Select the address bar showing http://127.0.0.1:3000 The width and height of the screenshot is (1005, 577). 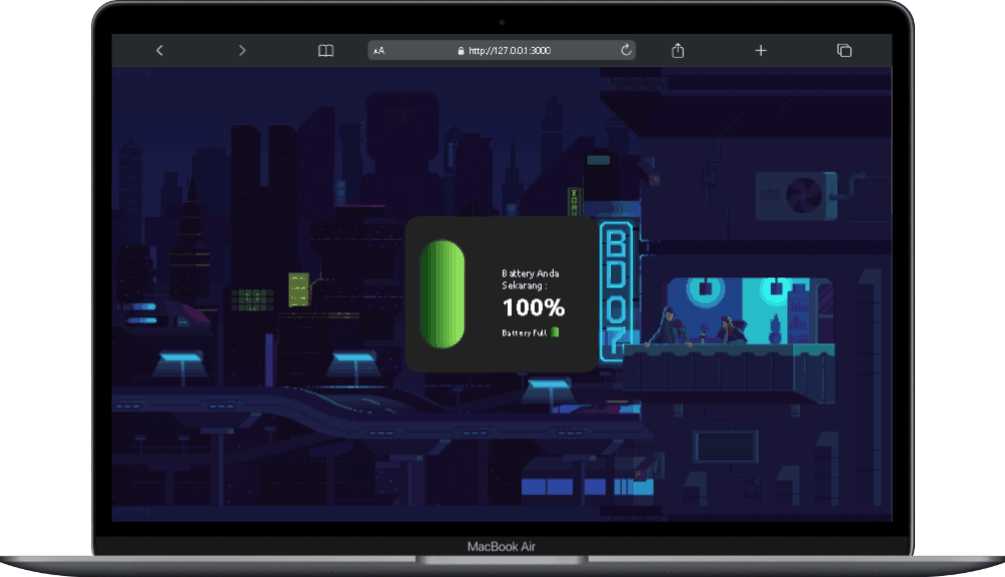502,50
